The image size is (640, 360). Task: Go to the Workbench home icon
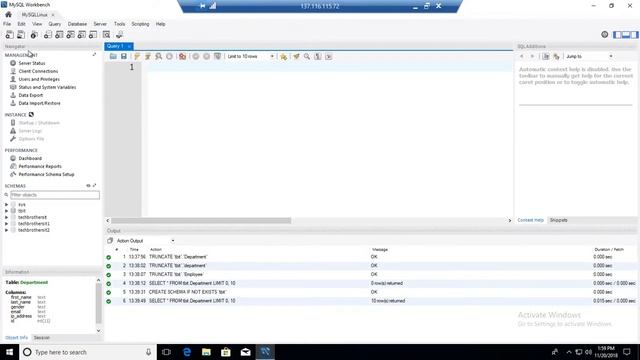point(8,14)
